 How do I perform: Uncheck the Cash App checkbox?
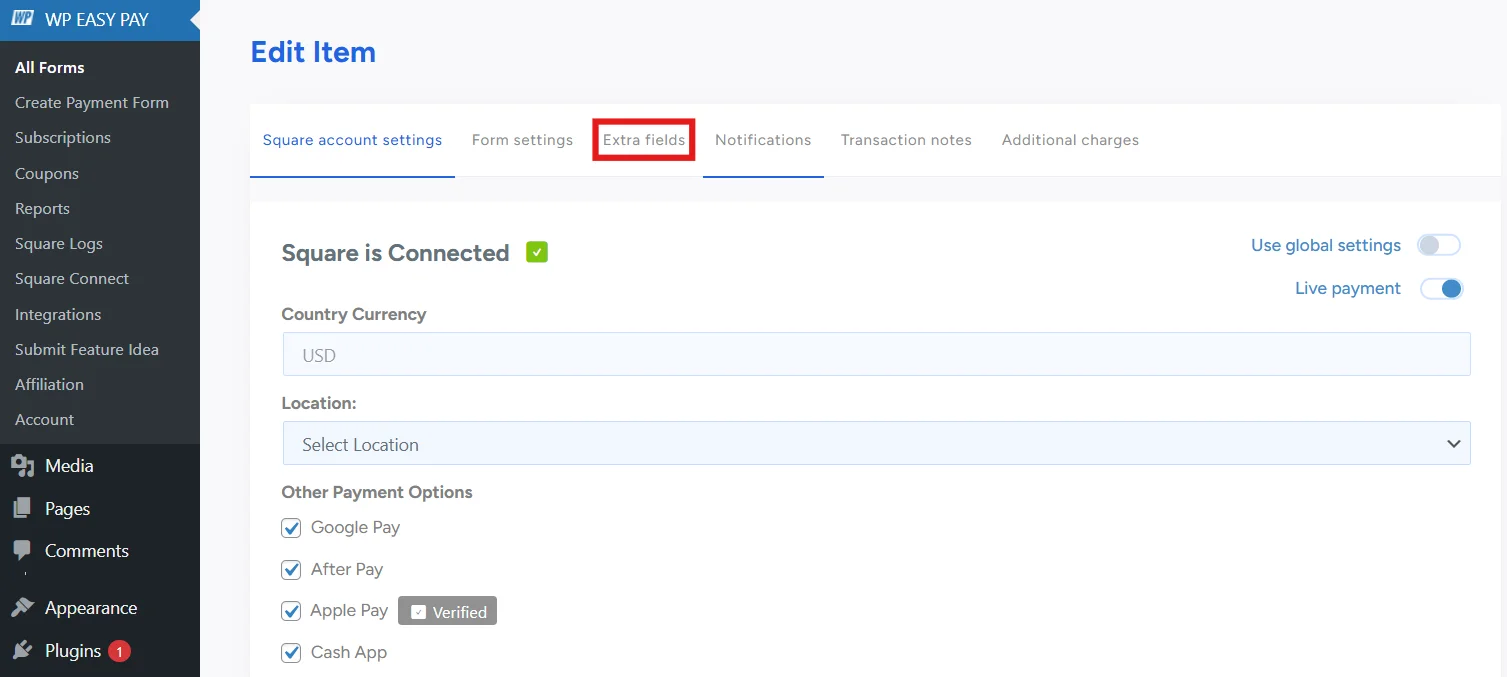coord(291,653)
